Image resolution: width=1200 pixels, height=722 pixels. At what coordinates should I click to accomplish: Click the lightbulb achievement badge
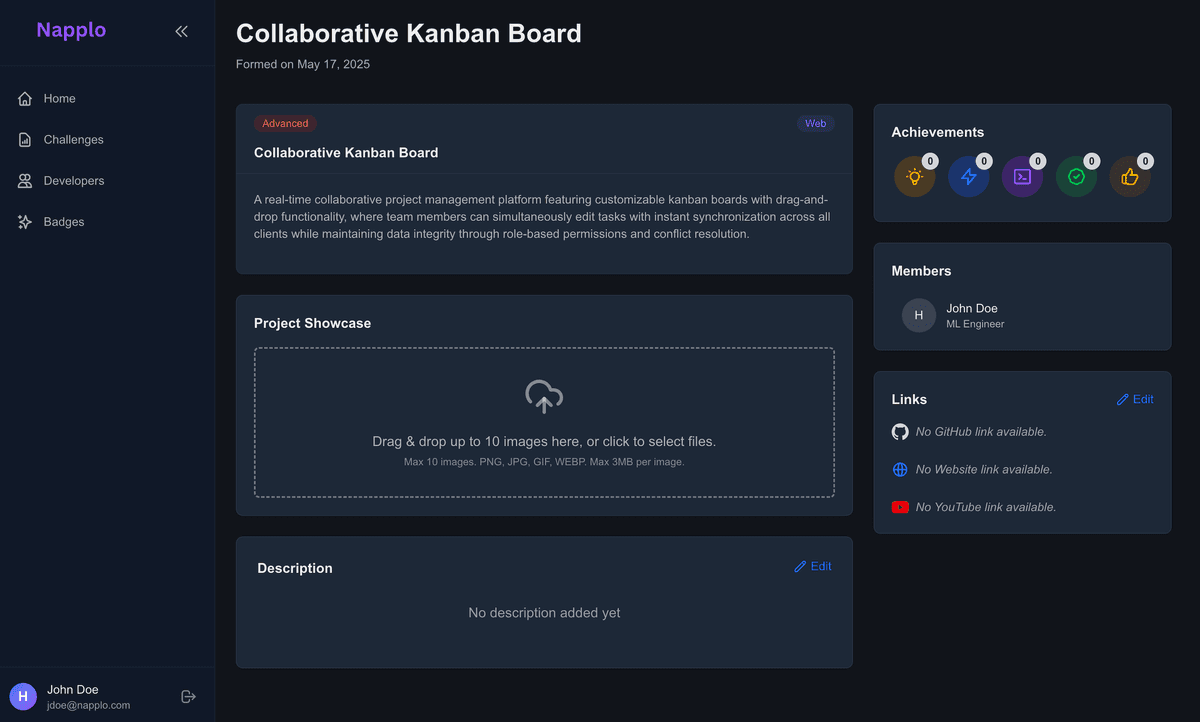(914, 177)
